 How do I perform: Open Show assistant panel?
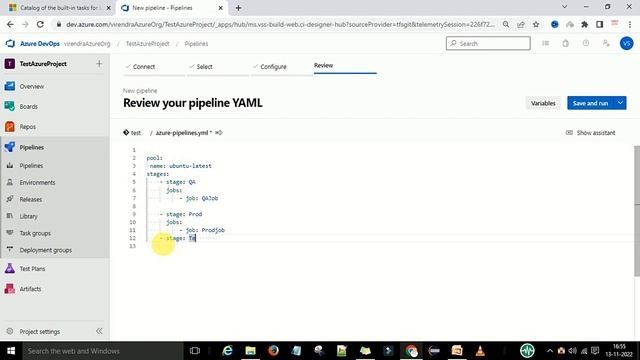click(x=590, y=133)
